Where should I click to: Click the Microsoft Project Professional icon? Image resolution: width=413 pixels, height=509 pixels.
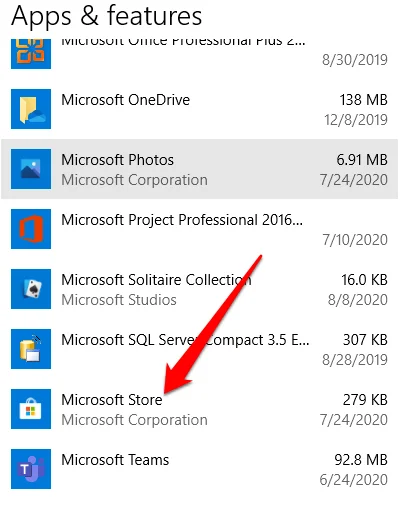pyautogui.click(x=31, y=229)
